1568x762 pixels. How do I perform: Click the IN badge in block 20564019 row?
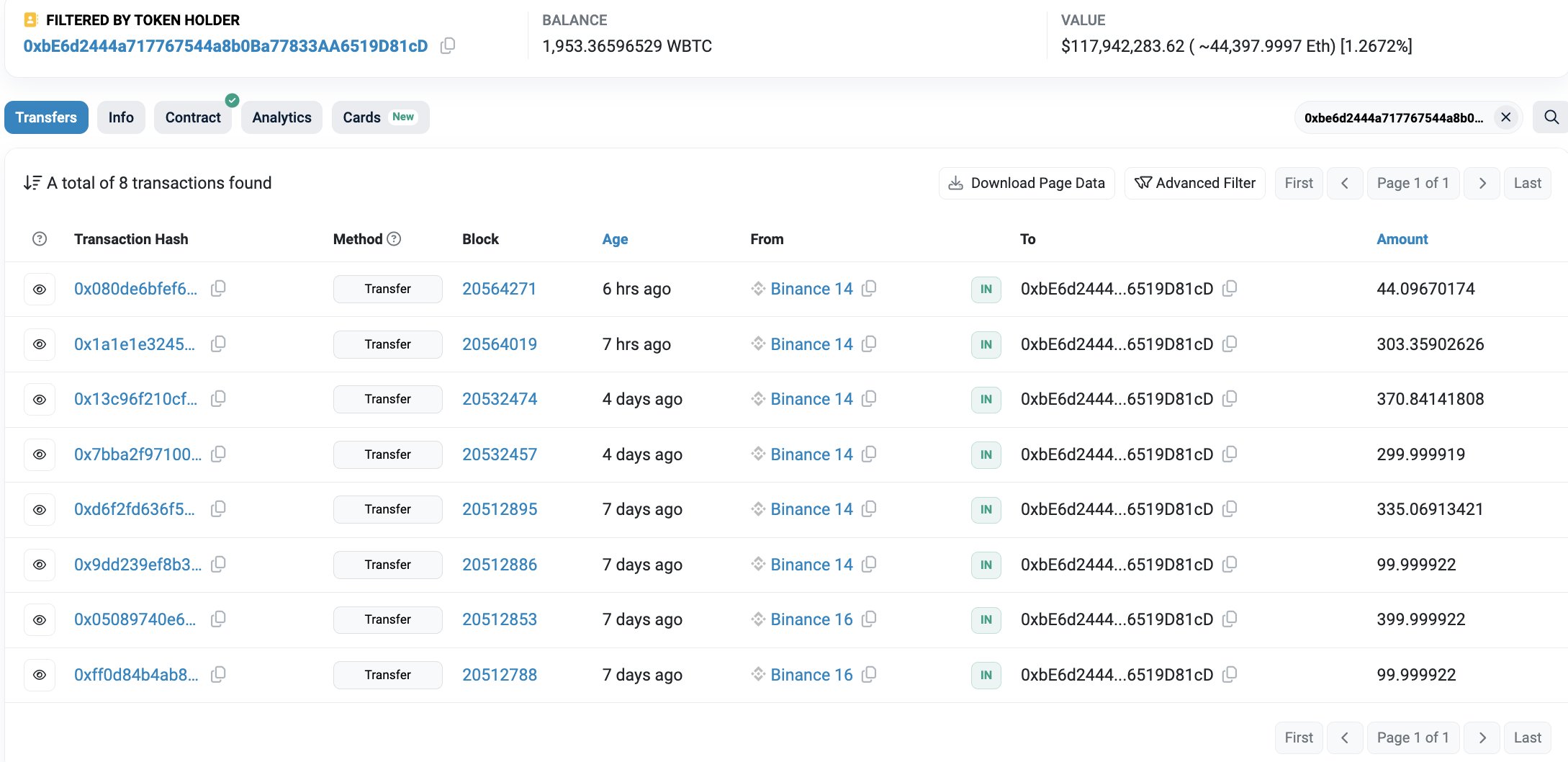(986, 344)
